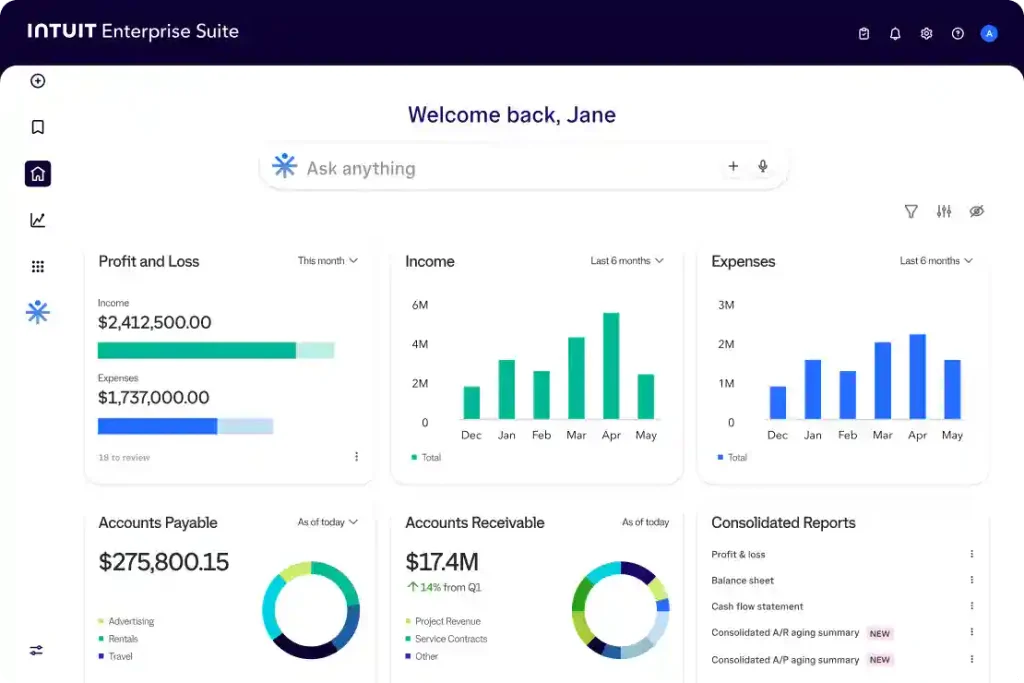Click the 18 to review link
The width and height of the screenshot is (1024, 683).
tap(124, 458)
